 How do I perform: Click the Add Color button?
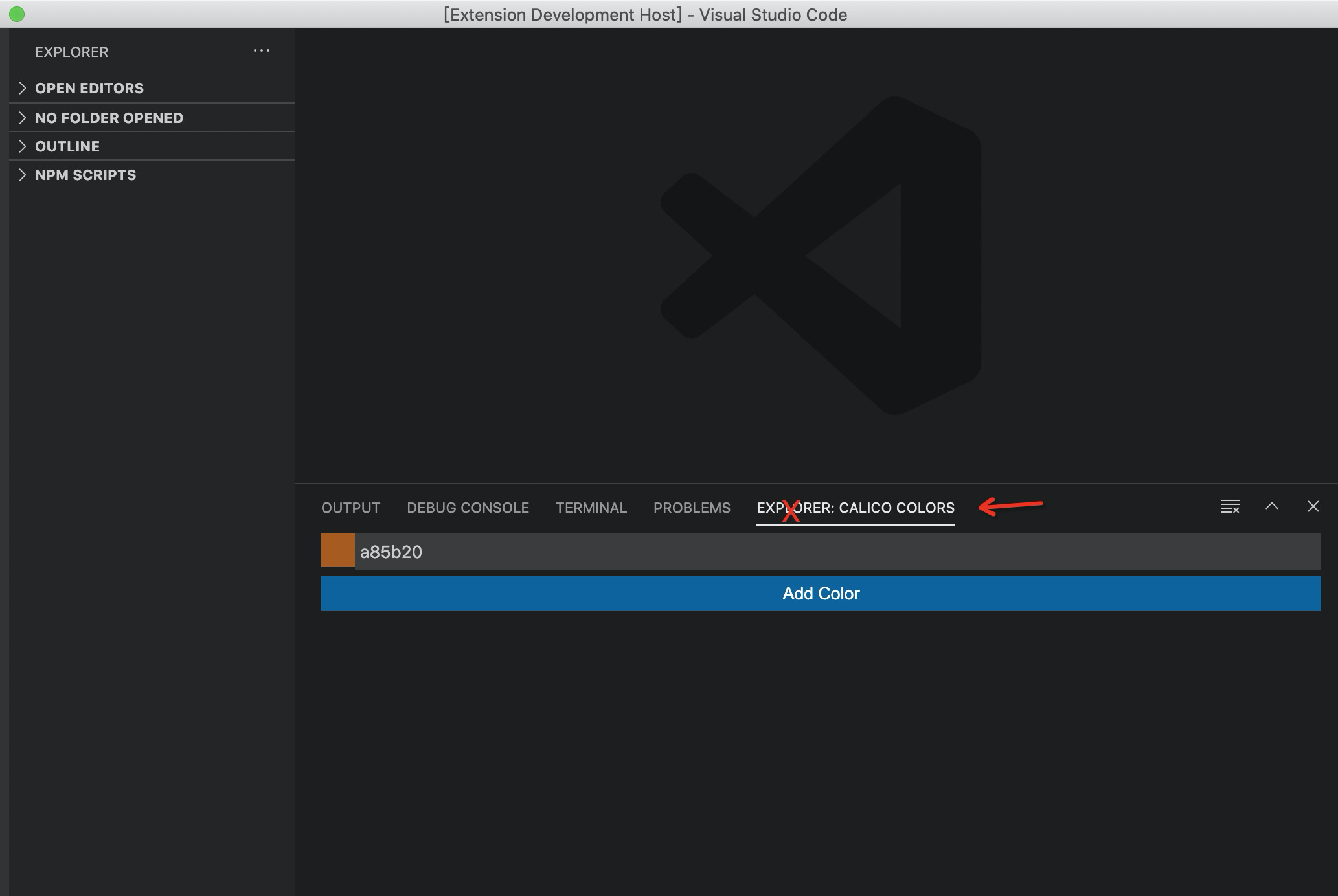[821, 593]
